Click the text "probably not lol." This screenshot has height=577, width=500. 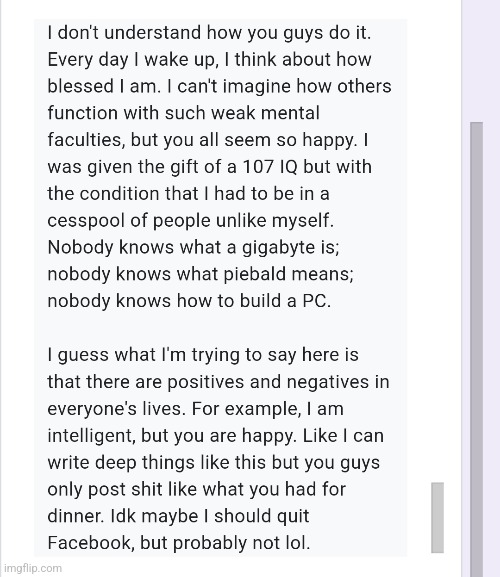tap(241, 544)
